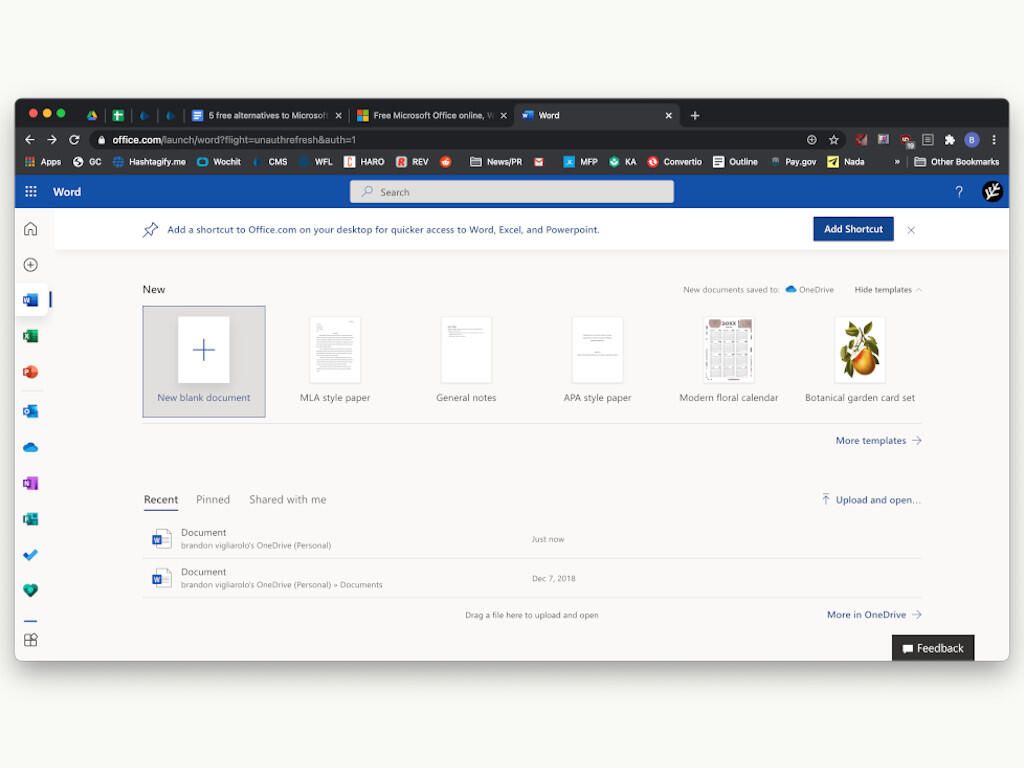Click the Add Shortcut button
This screenshot has height=768, width=1024.
(x=853, y=229)
